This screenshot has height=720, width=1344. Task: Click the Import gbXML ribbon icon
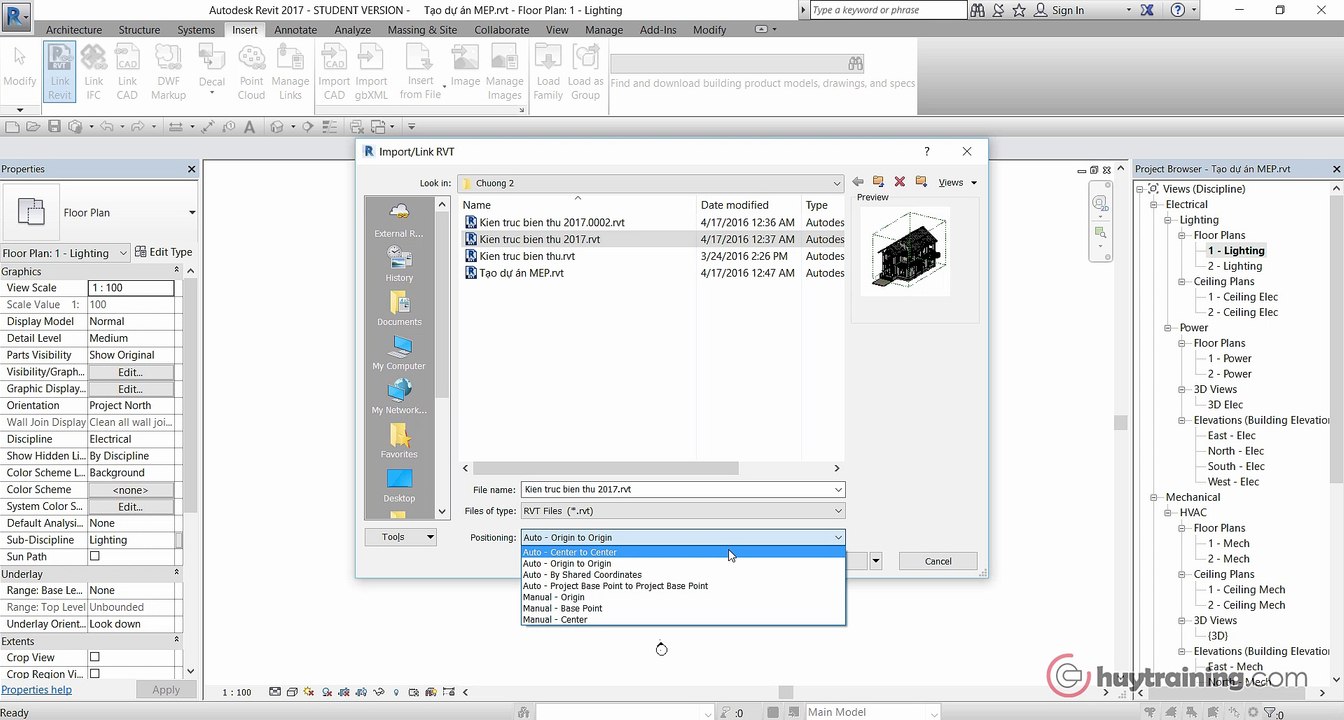pos(371,72)
